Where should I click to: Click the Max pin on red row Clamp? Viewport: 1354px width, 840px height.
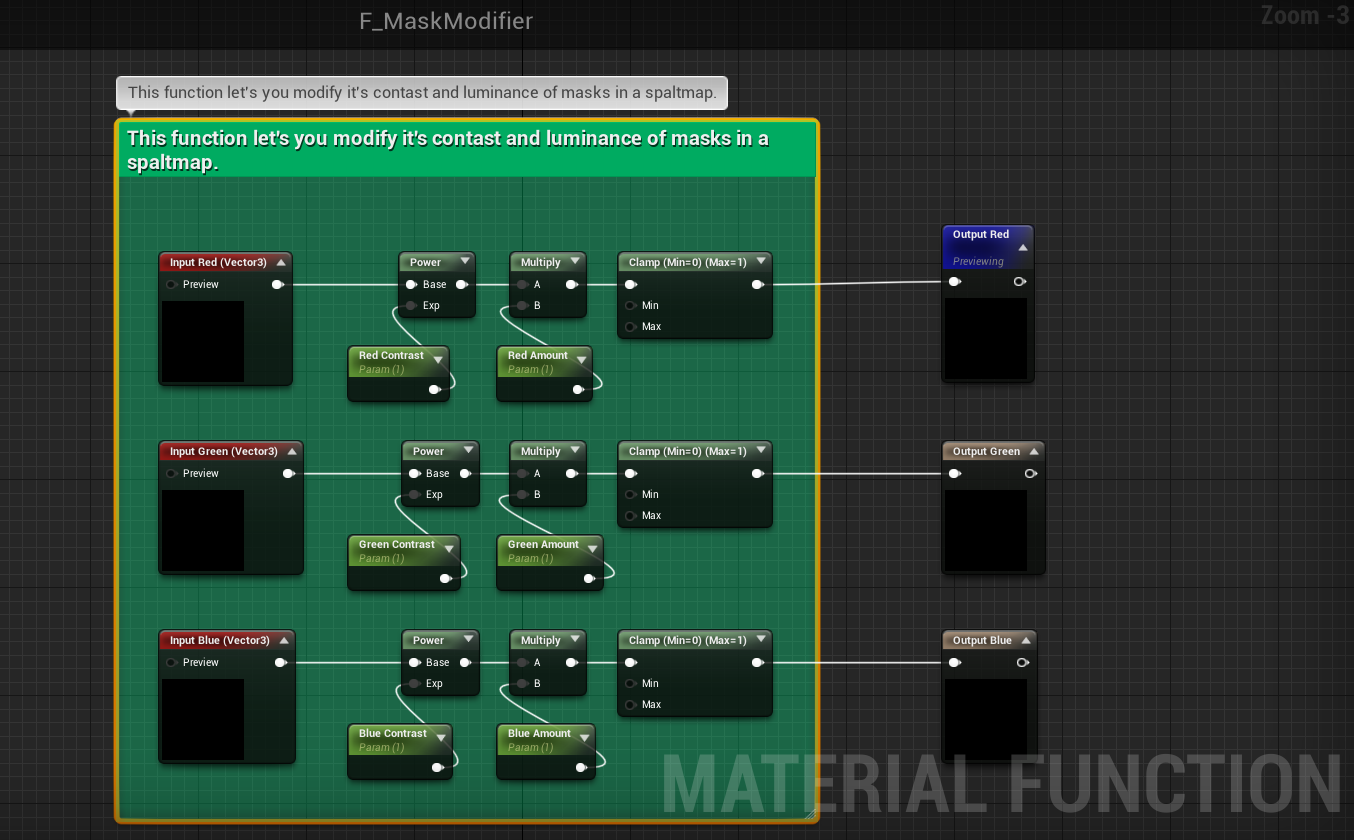coord(631,327)
